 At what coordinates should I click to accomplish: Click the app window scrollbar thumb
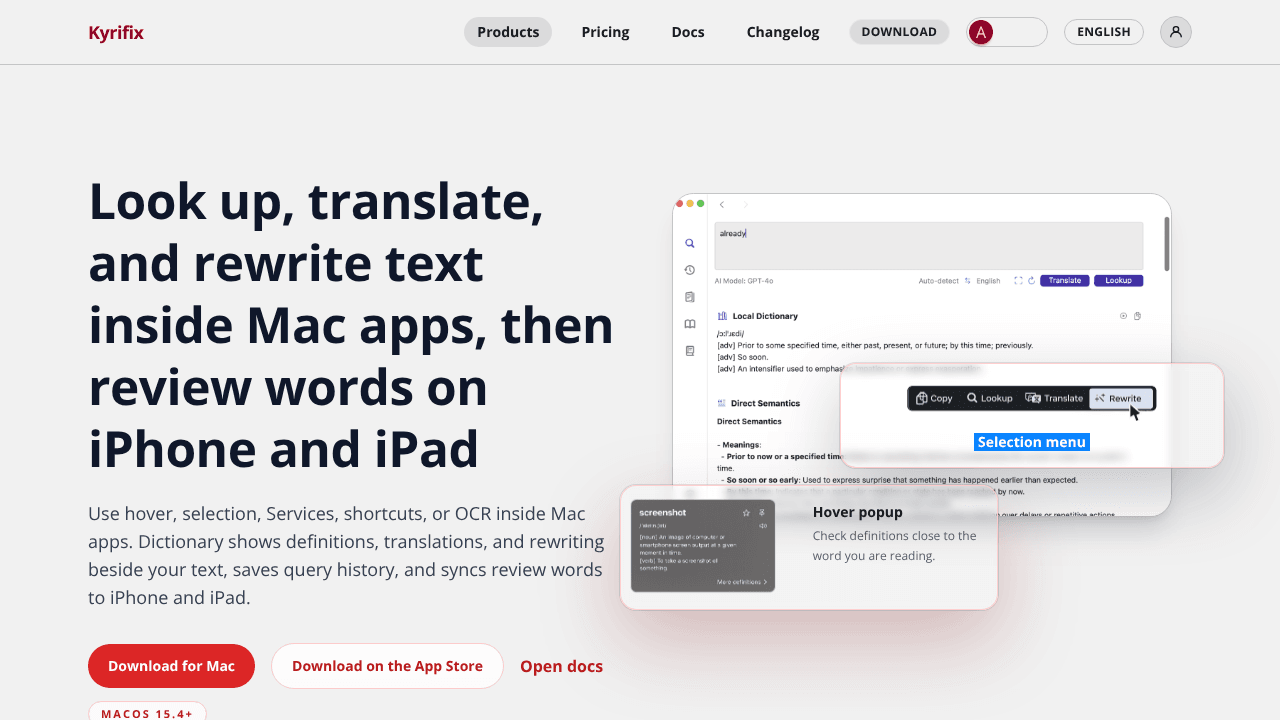pos(1166,244)
